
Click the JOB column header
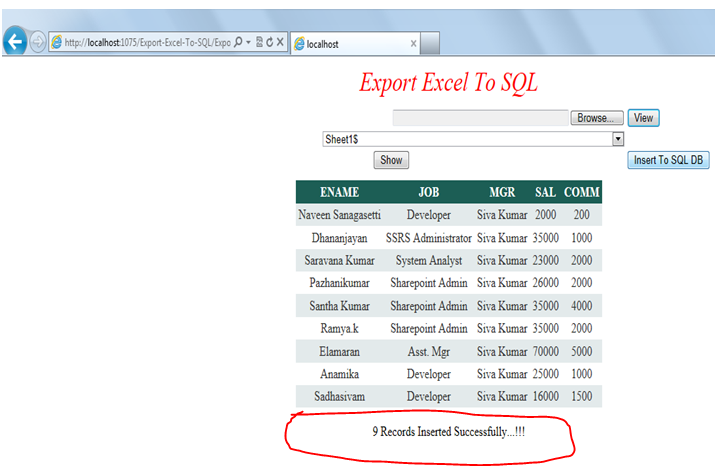429,192
